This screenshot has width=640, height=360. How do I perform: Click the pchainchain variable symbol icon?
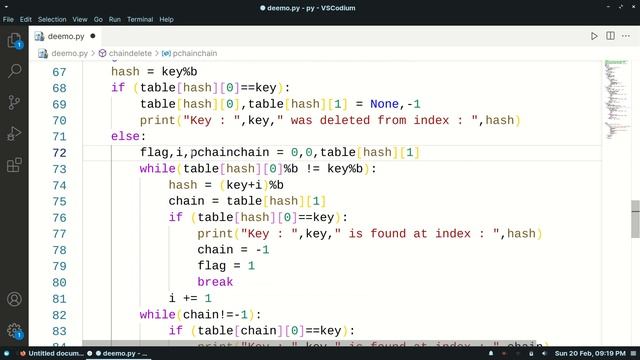(x=166, y=53)
